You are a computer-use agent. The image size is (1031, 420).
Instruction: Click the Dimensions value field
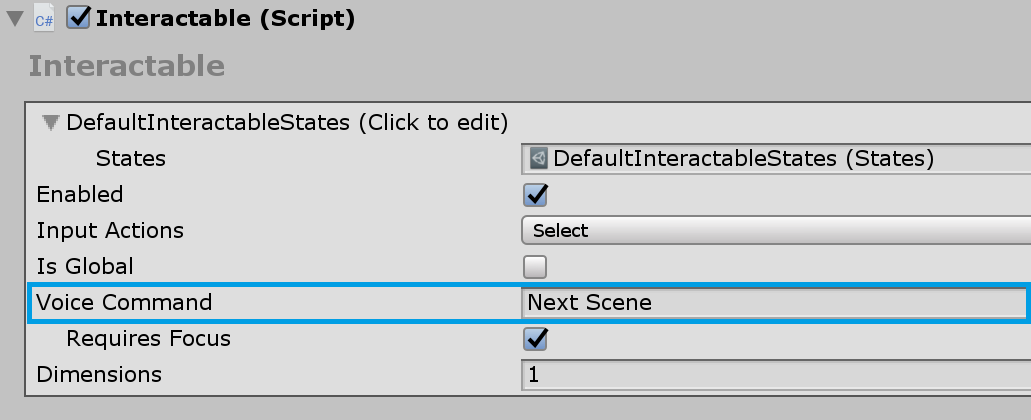coord(775,375)
